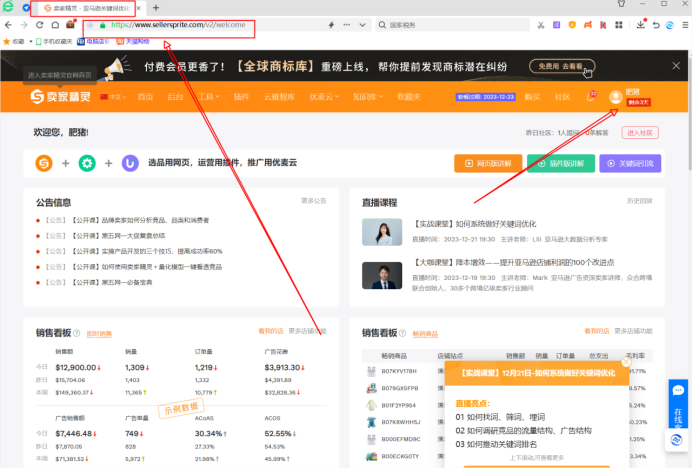Click the green 插件版讲解 button

coord(560,163)
